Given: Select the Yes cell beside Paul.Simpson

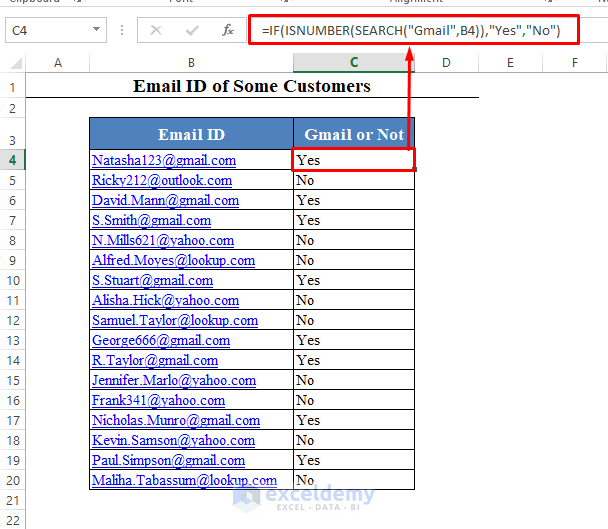Looking at the screenshot, I should tap(354, 460).
